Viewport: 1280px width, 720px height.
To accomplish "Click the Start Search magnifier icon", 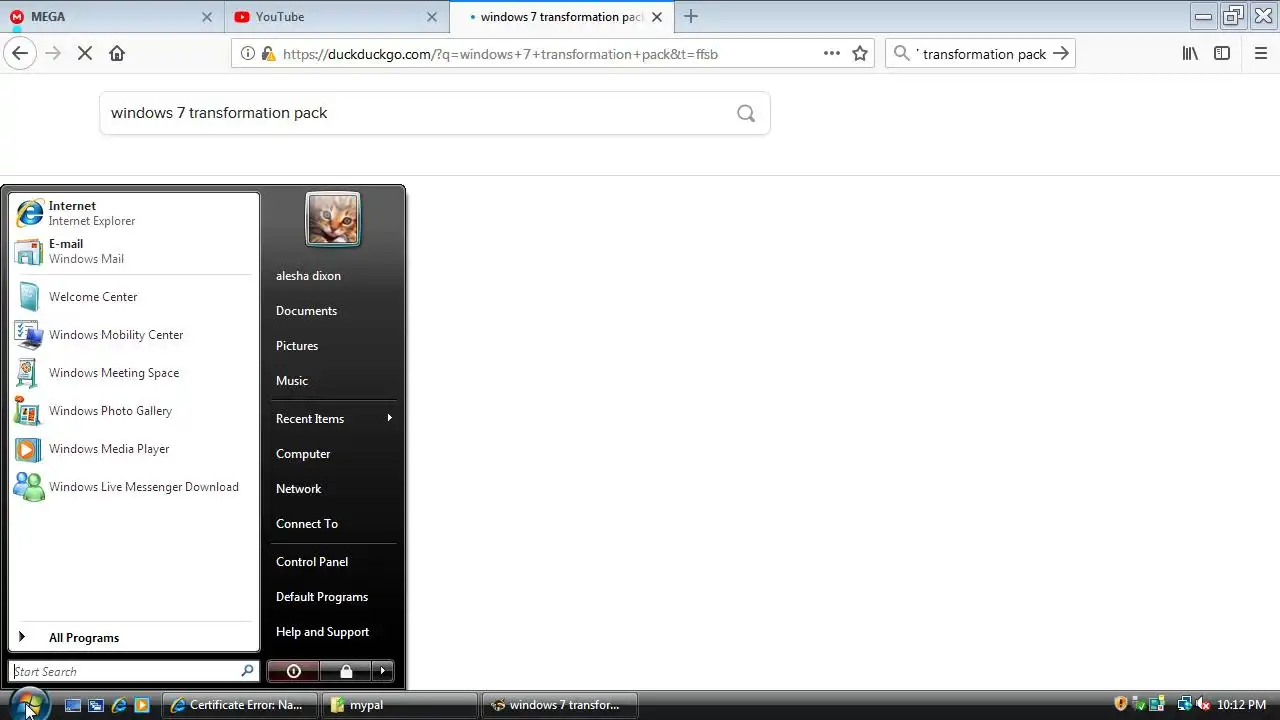I will pos(247,671).
